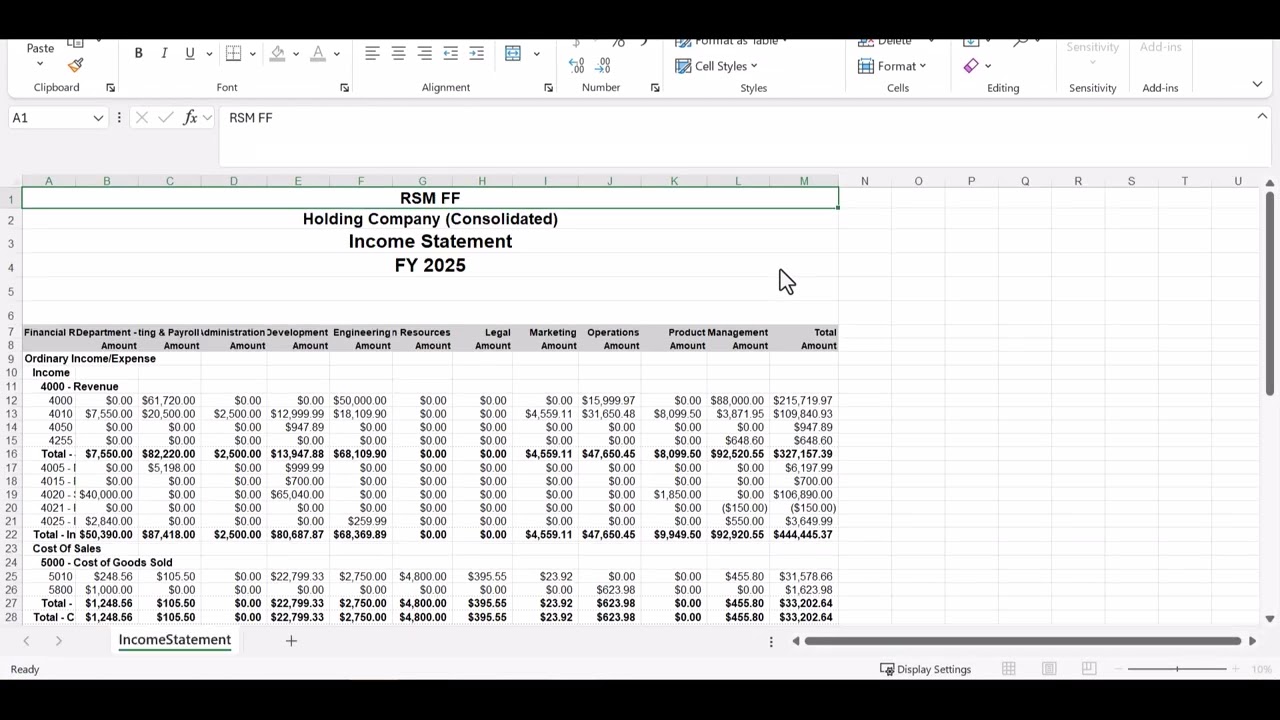
Task: Add a new sheet with plus
Action: 291,640
